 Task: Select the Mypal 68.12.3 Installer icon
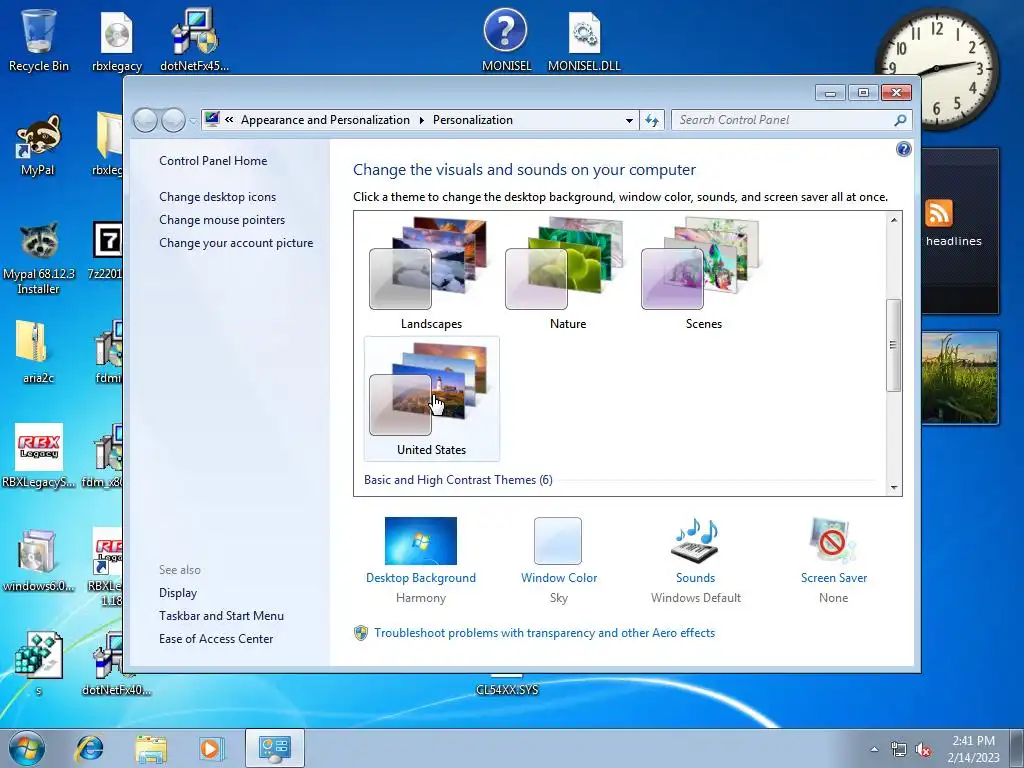click(39, 258)
